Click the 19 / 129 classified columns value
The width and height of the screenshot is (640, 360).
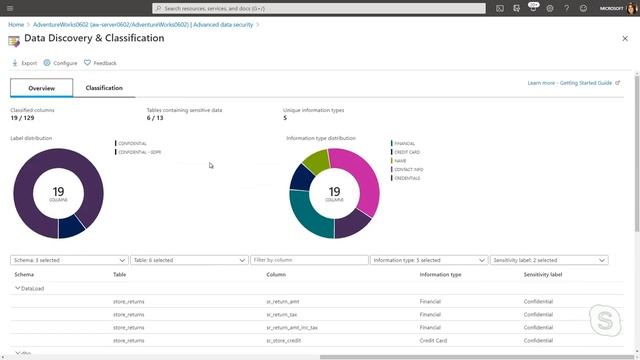[22, 118]
